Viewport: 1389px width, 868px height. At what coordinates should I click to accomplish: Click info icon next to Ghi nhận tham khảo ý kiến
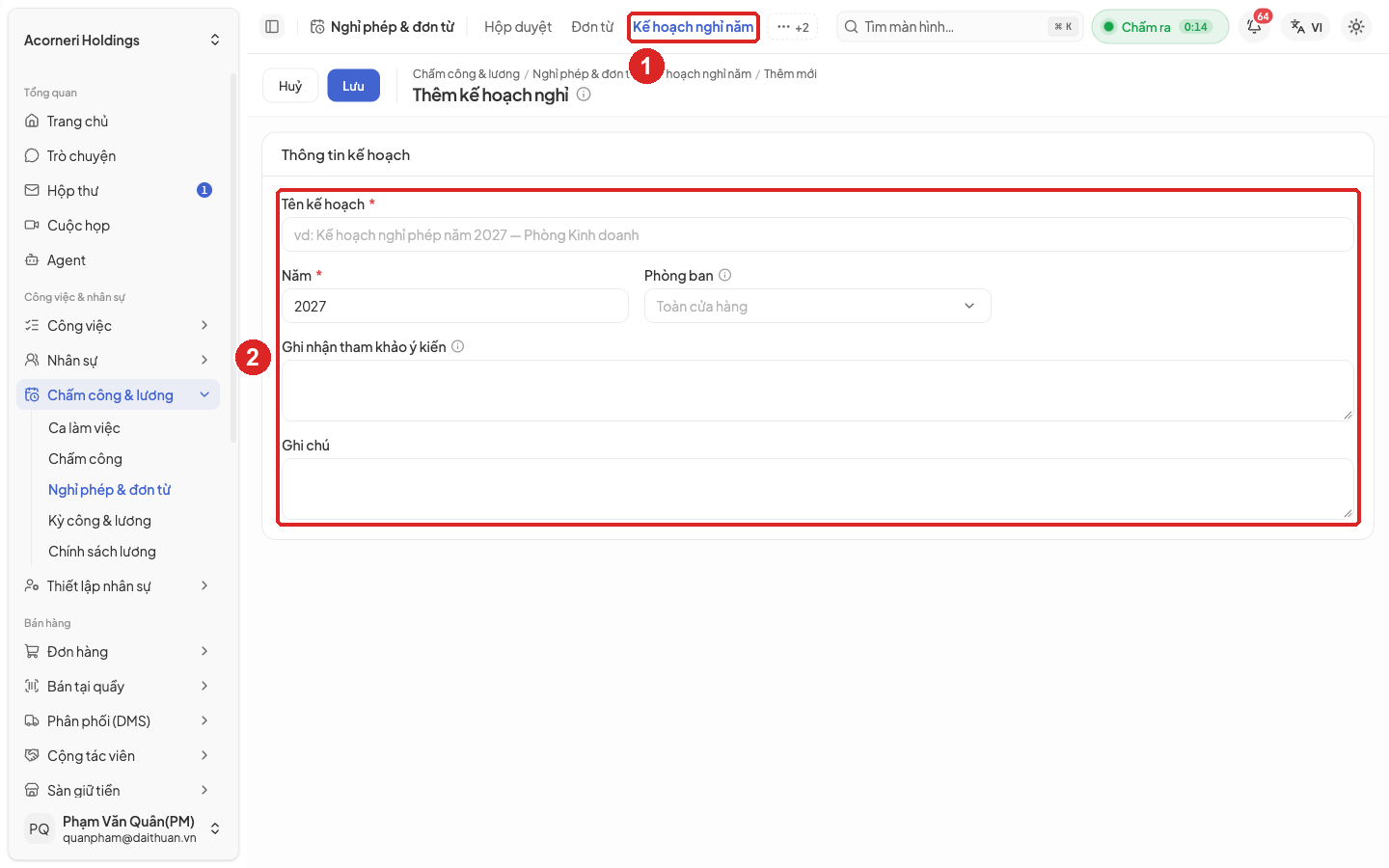tap(458, 346)
